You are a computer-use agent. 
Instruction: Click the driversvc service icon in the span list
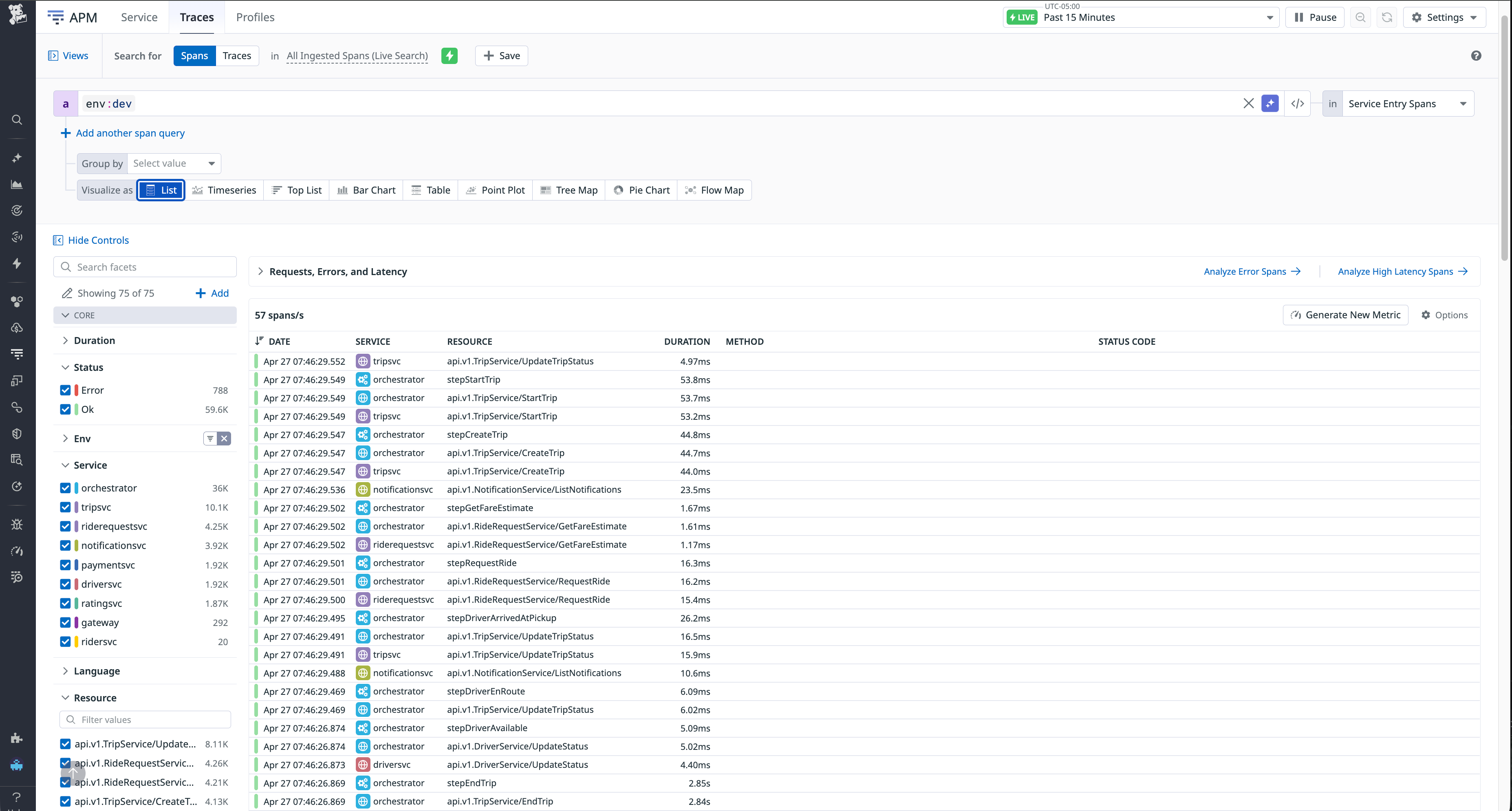pyautogui.click(x=363, y=765)
